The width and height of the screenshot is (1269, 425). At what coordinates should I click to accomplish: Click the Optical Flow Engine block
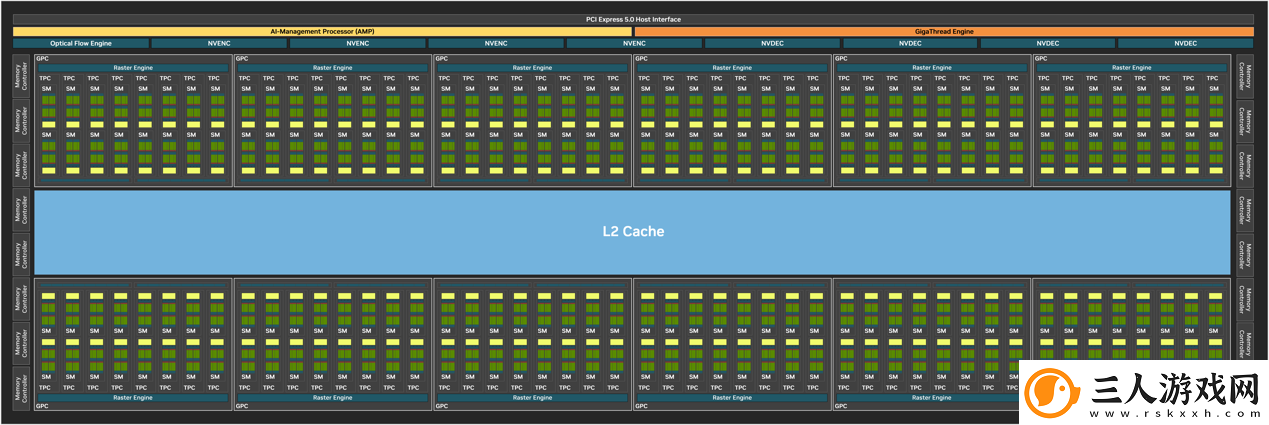pos(81,43)
